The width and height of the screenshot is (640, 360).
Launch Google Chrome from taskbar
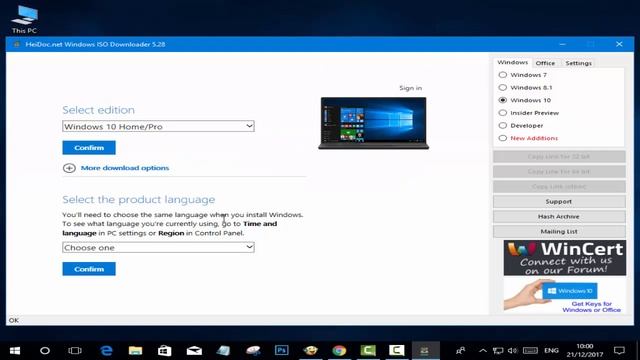[339, 351]
